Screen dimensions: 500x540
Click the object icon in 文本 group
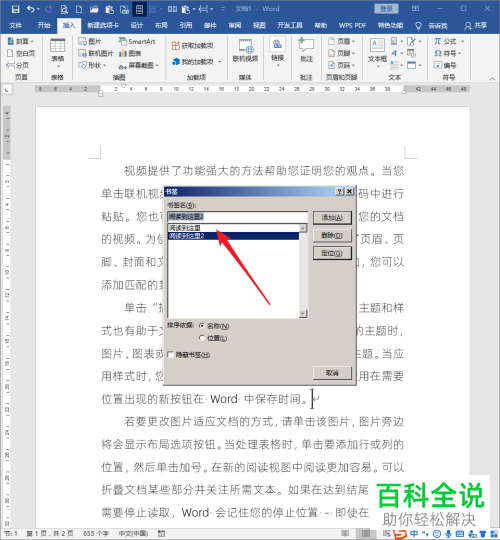click(x=411, y=65)
